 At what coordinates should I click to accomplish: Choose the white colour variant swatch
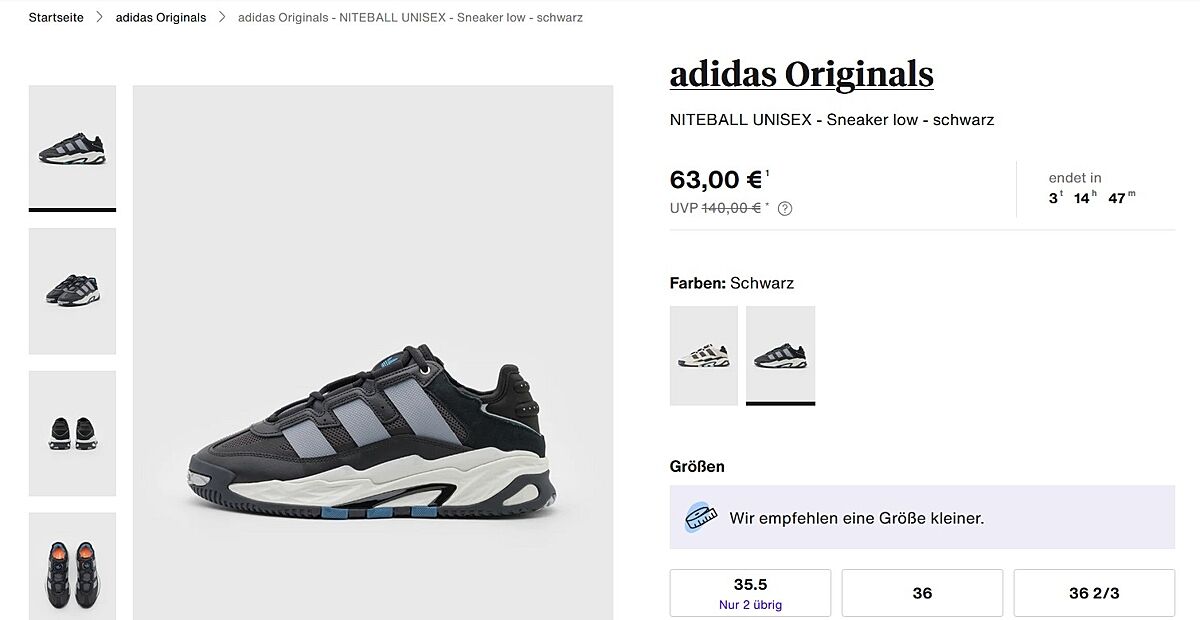click(x=704, y=355)
